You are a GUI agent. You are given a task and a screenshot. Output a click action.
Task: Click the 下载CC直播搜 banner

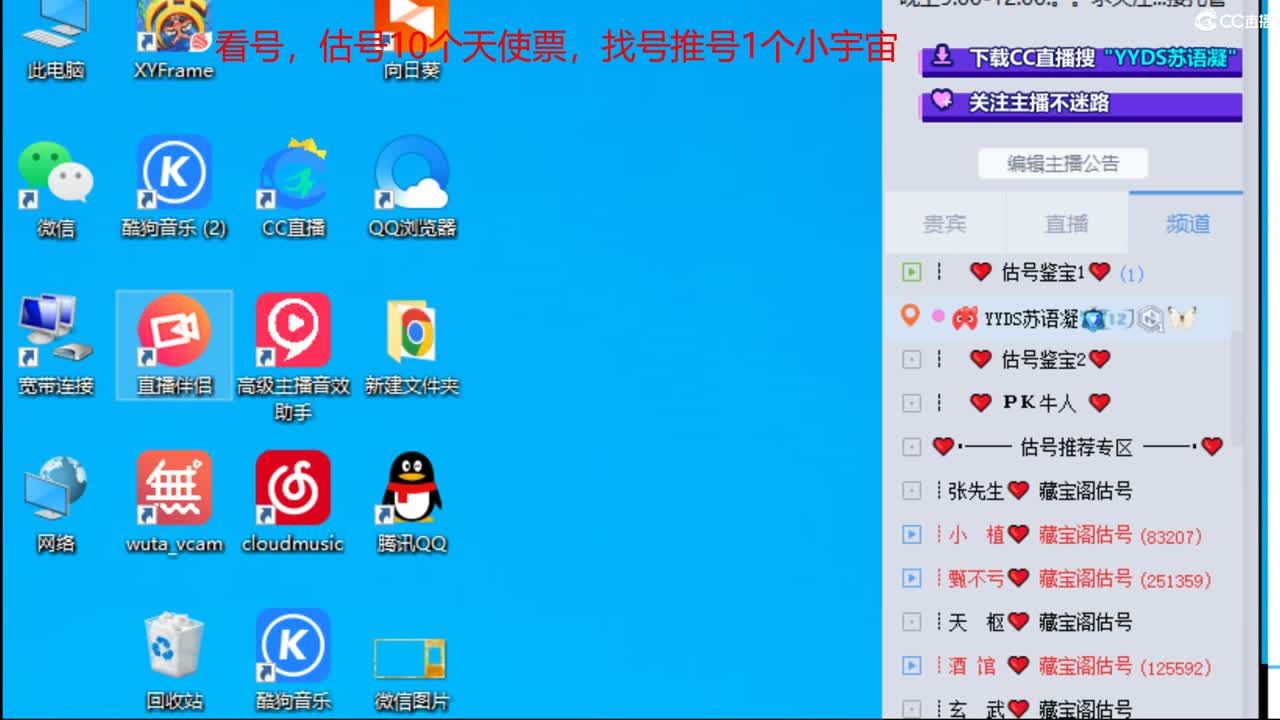[1081, 59]
